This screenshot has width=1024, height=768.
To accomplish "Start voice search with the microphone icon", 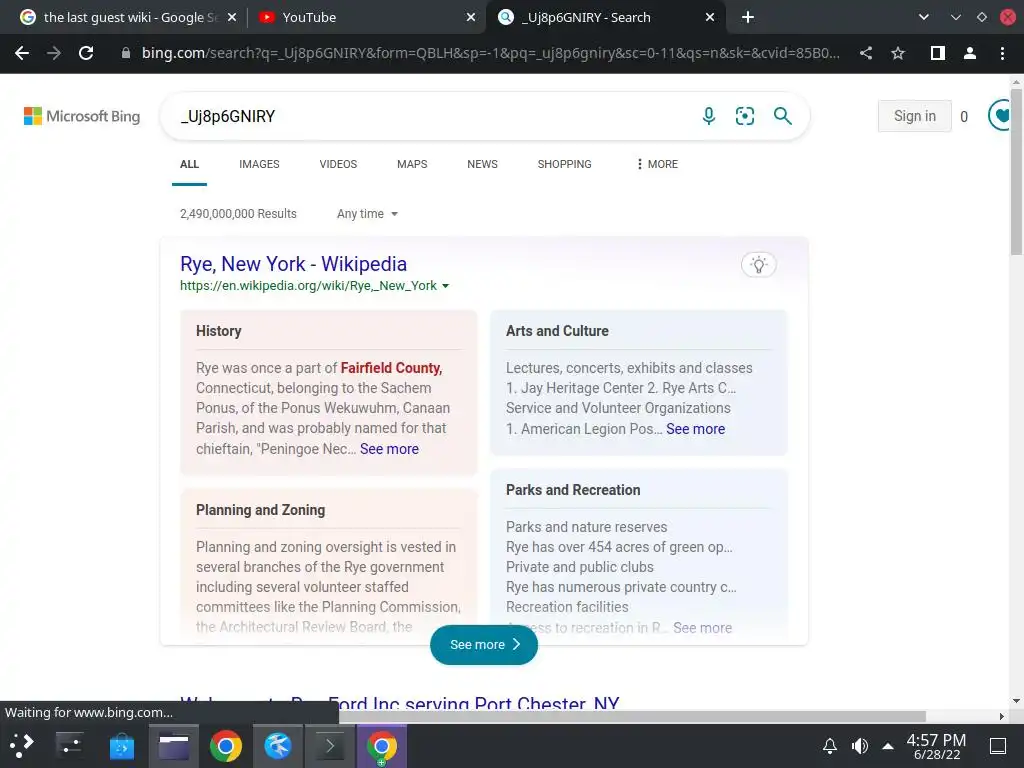I will tap(709, 116).
